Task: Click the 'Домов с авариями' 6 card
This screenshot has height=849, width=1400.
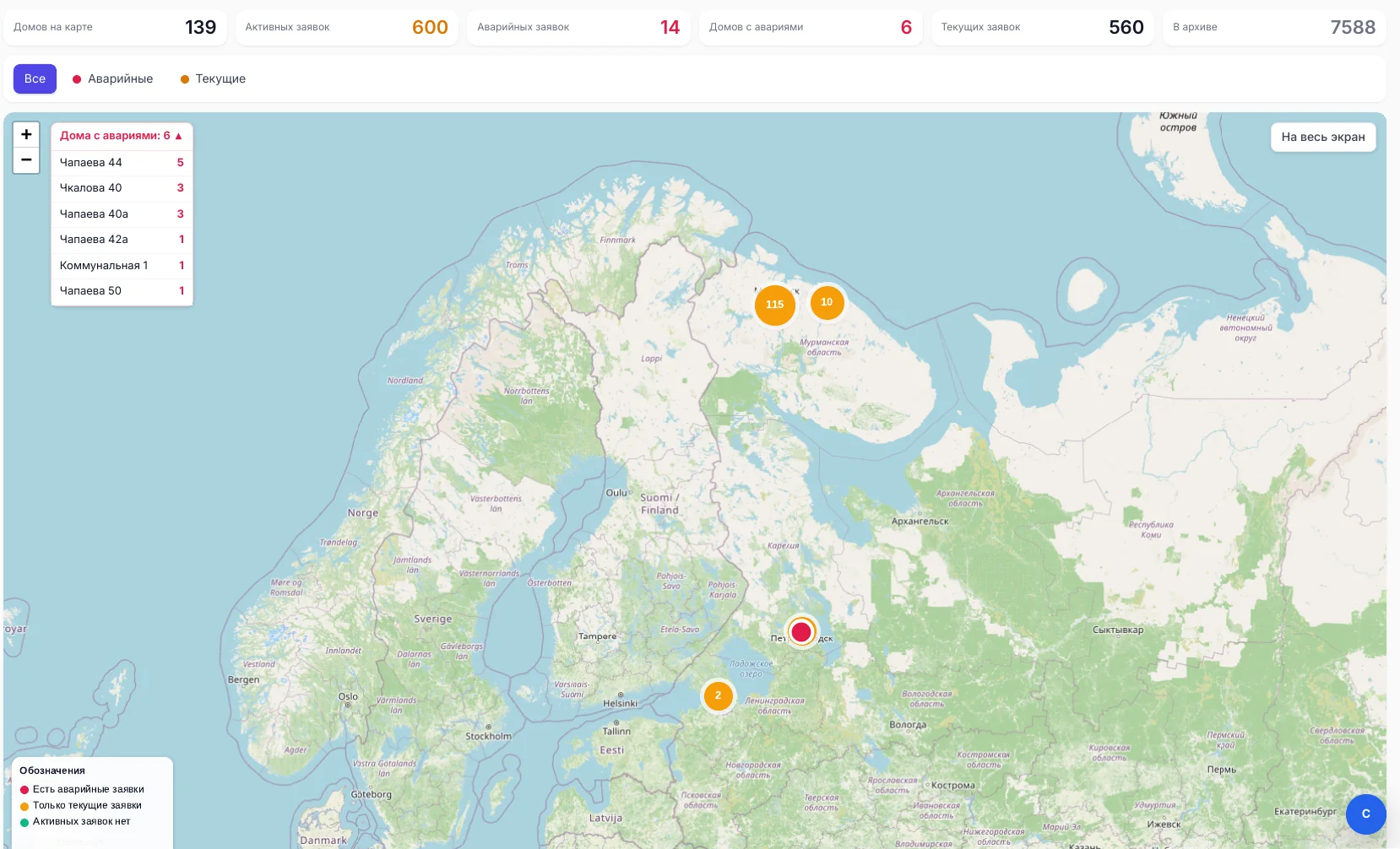Action: point(811,27)
